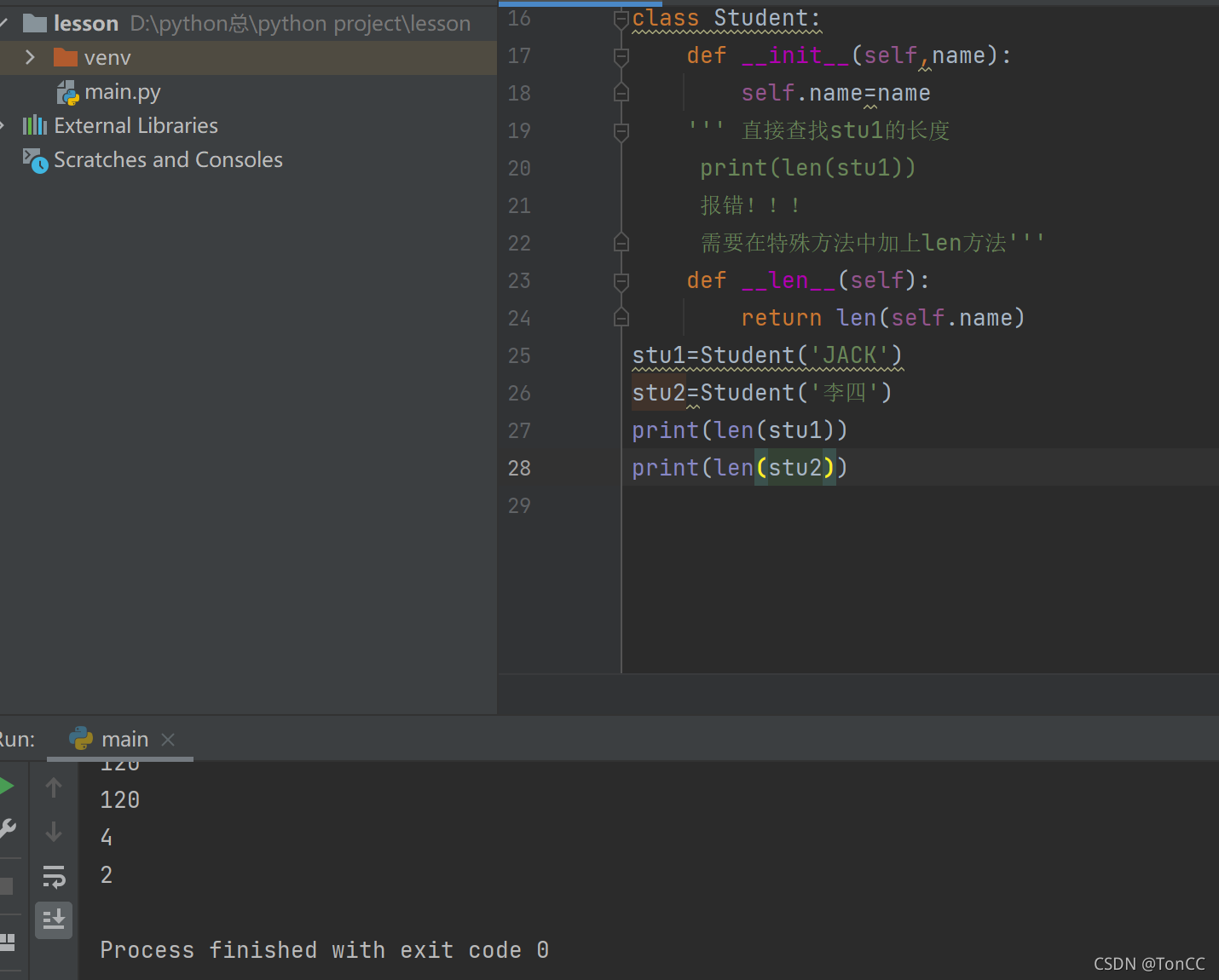The width and height of the screenshot is (1219, 980).
Task: Click on stu1=Student('JACK') line
Action: [x=767, y=355]
